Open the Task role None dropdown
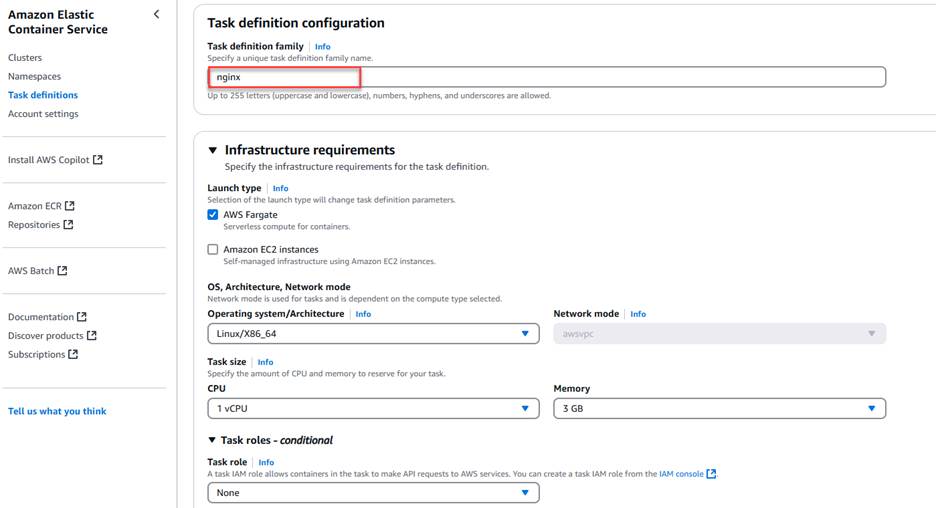Viewport: 936px width, 508px height. tap(373, 492)
